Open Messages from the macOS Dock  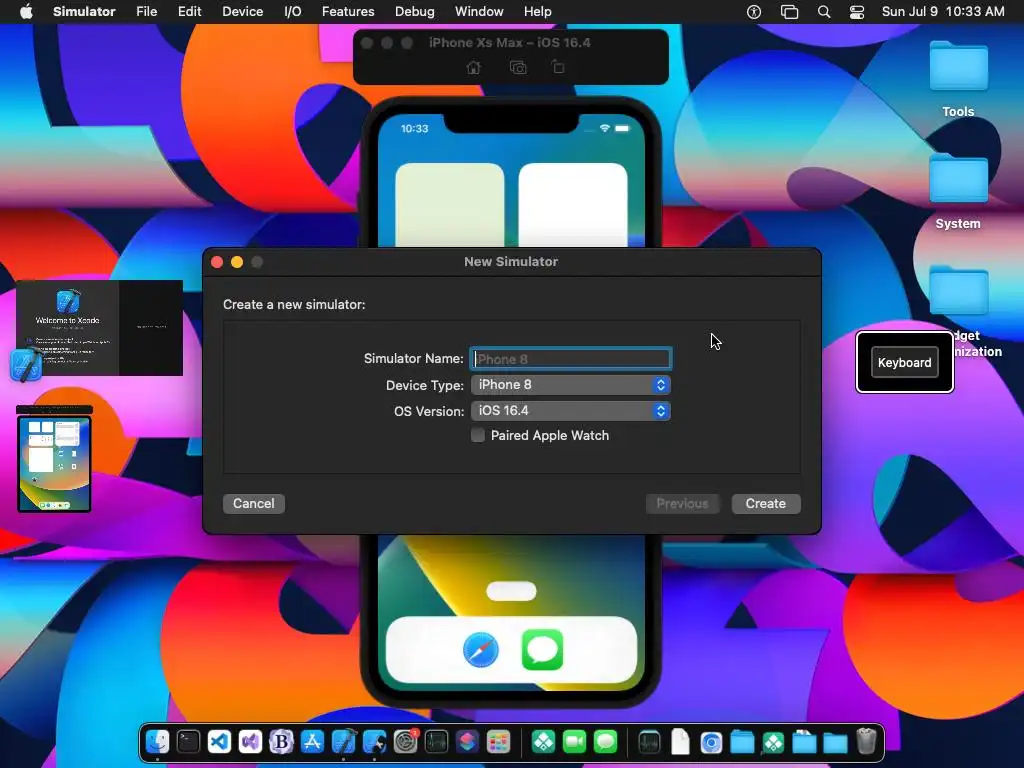coord(605,742)
